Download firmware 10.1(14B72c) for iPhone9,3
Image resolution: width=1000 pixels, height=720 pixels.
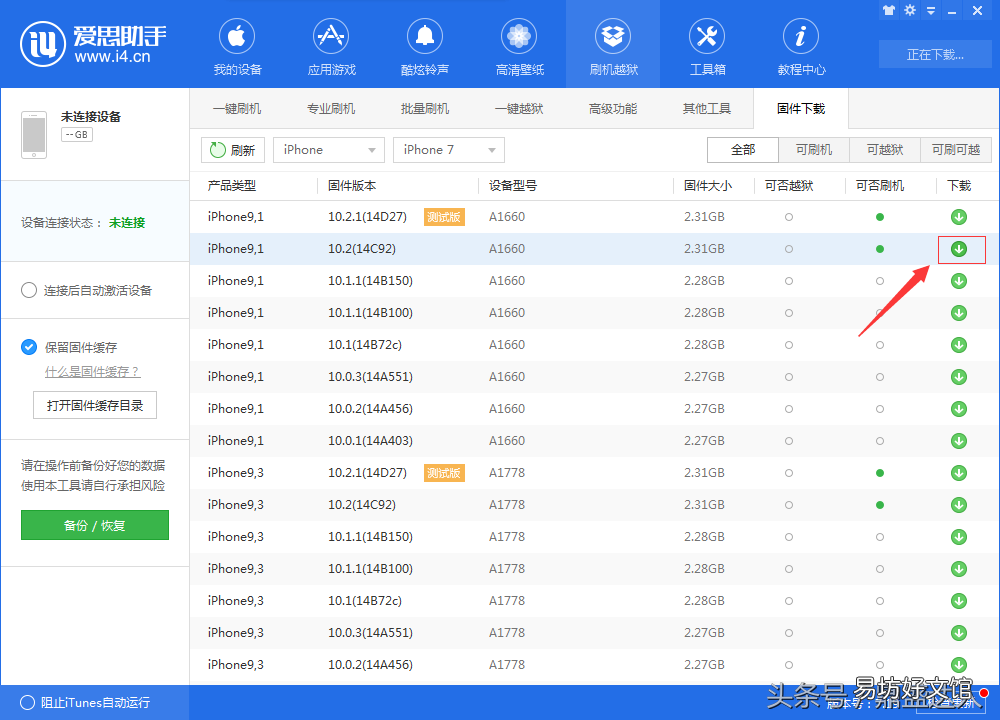[x=959, y=601]
